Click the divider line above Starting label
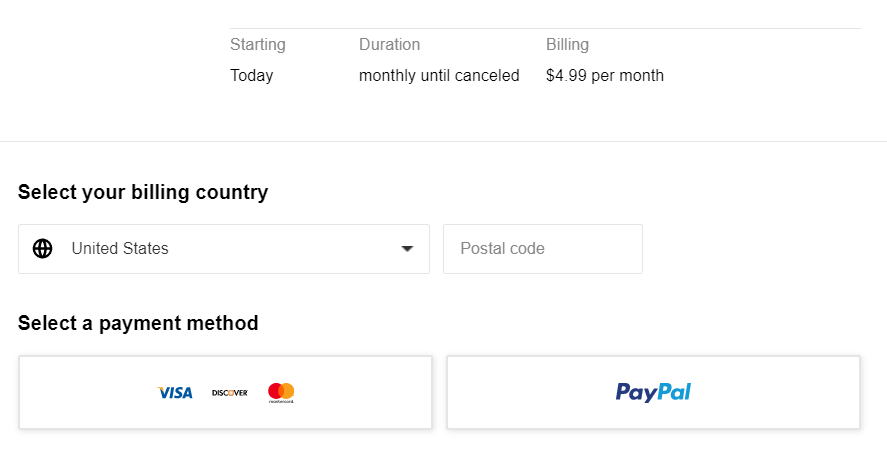Screen dimensions: 887x459 (545, 28)
